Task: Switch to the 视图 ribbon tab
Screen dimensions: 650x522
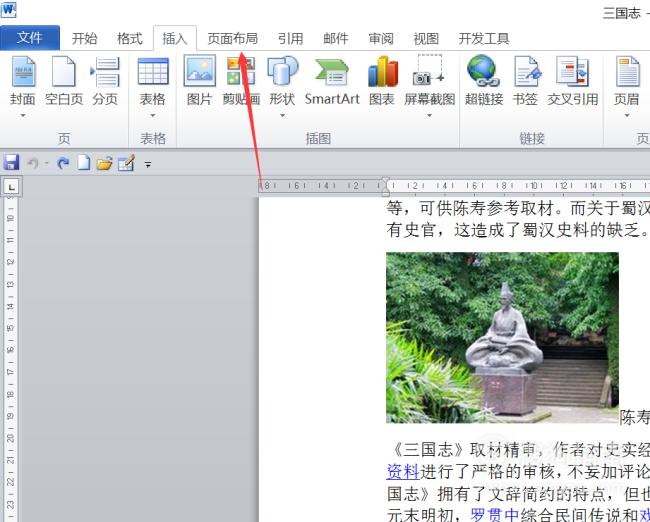Action: [x=426, y=39]
